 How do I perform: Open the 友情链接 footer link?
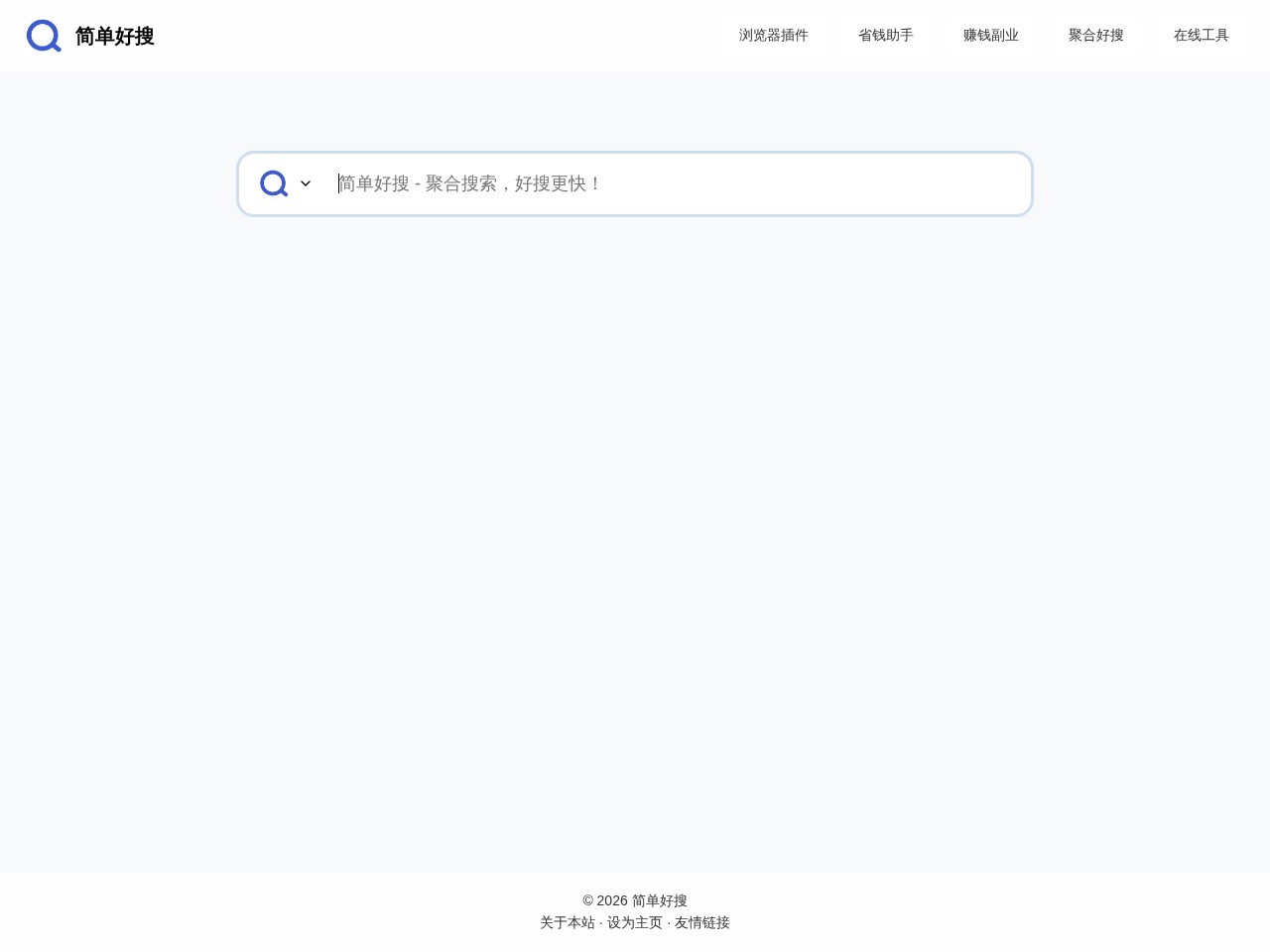[702, 922]
